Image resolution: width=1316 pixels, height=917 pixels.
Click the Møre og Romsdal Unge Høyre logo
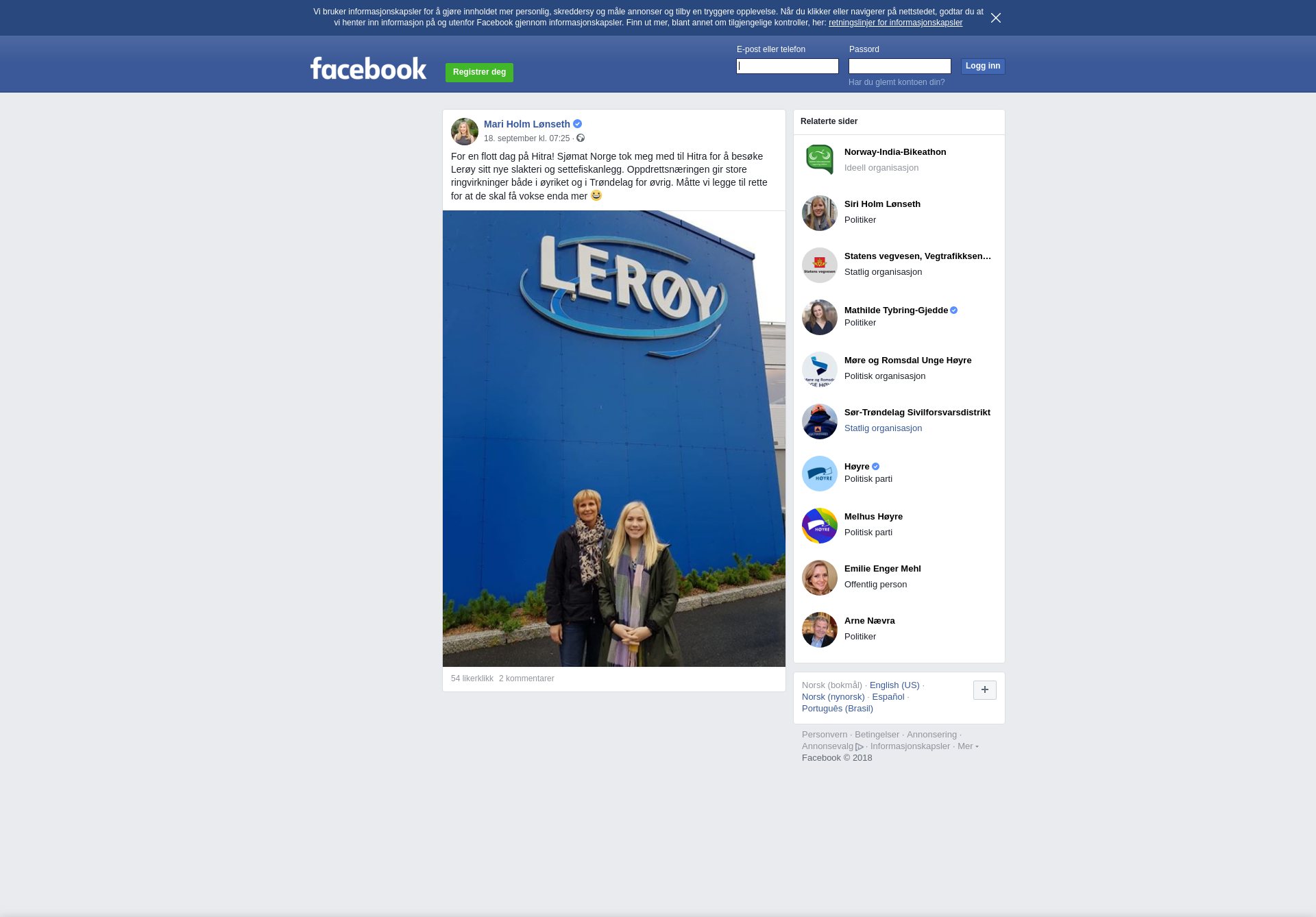coord(819,369)
